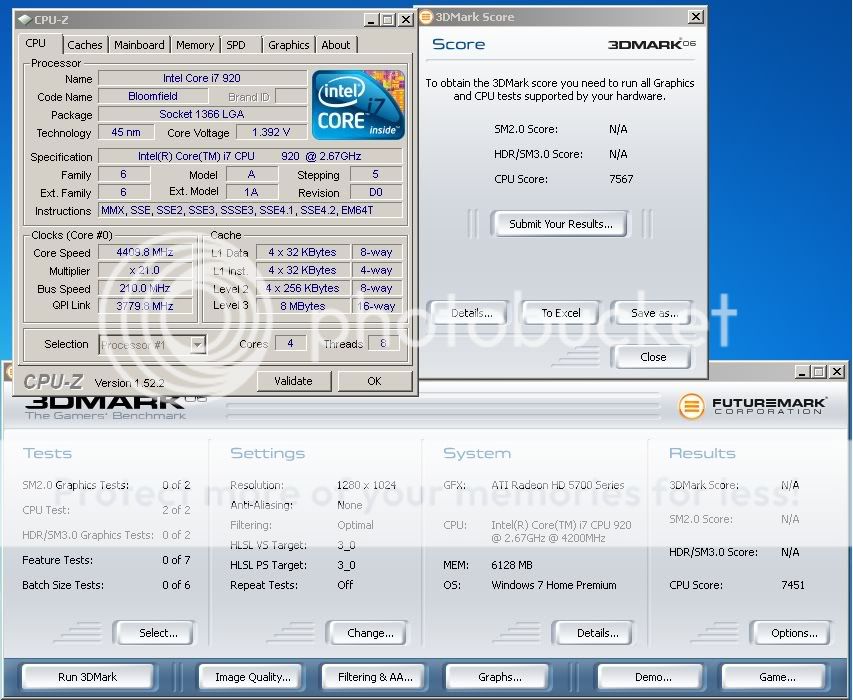853x700 pixels.
Task: Select the Graphics tab in CPU-Z
Action: 288,45
